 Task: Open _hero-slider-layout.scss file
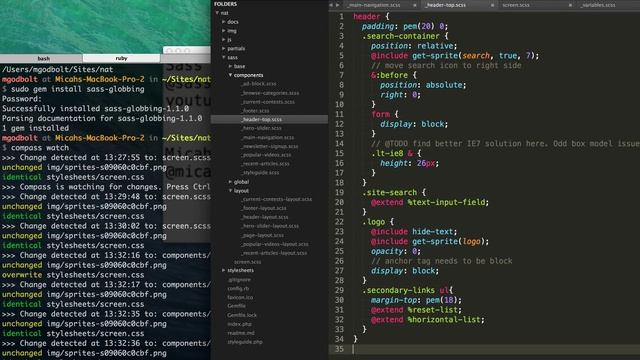tap(270, 226)
